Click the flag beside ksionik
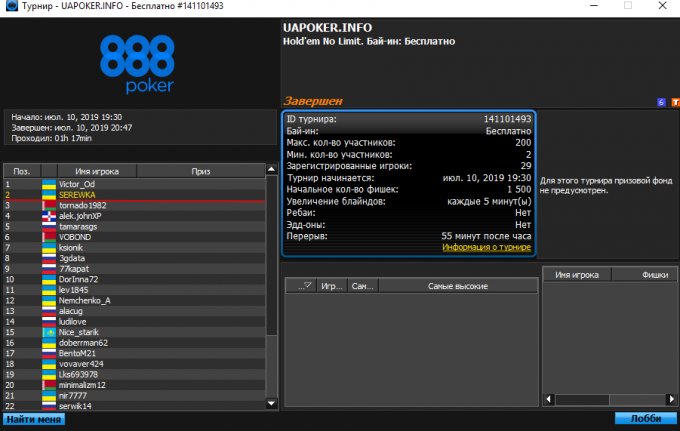 click(49, 248)
